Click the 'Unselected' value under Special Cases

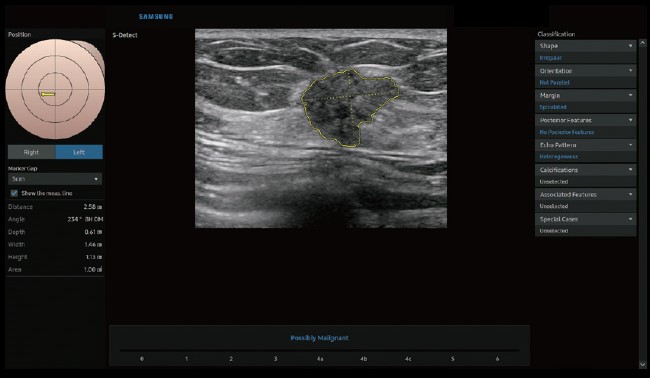[x=553, y=231]
